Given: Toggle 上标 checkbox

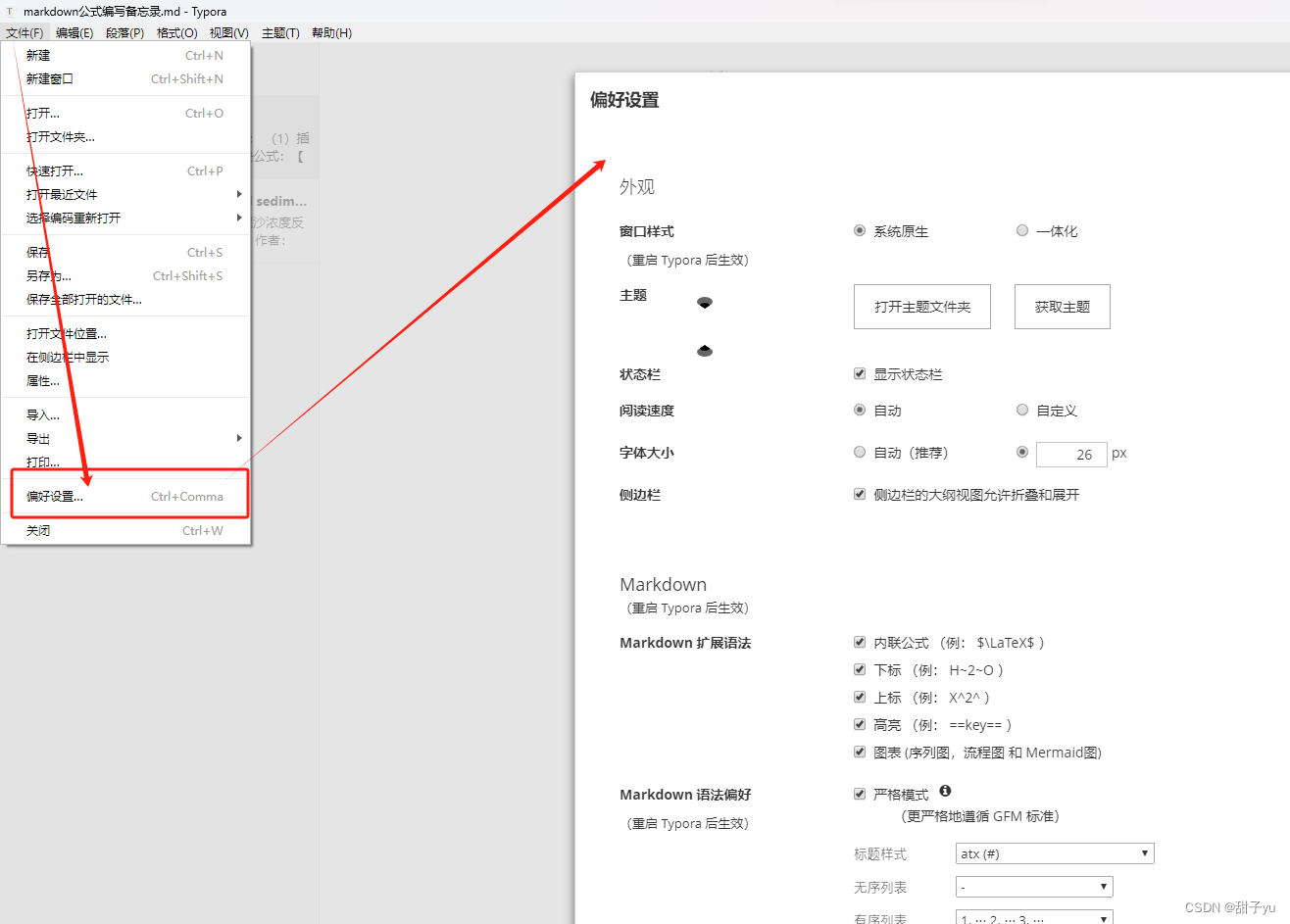Looking at the screenshot, I should pyautogui.click(x=860, y=698).
